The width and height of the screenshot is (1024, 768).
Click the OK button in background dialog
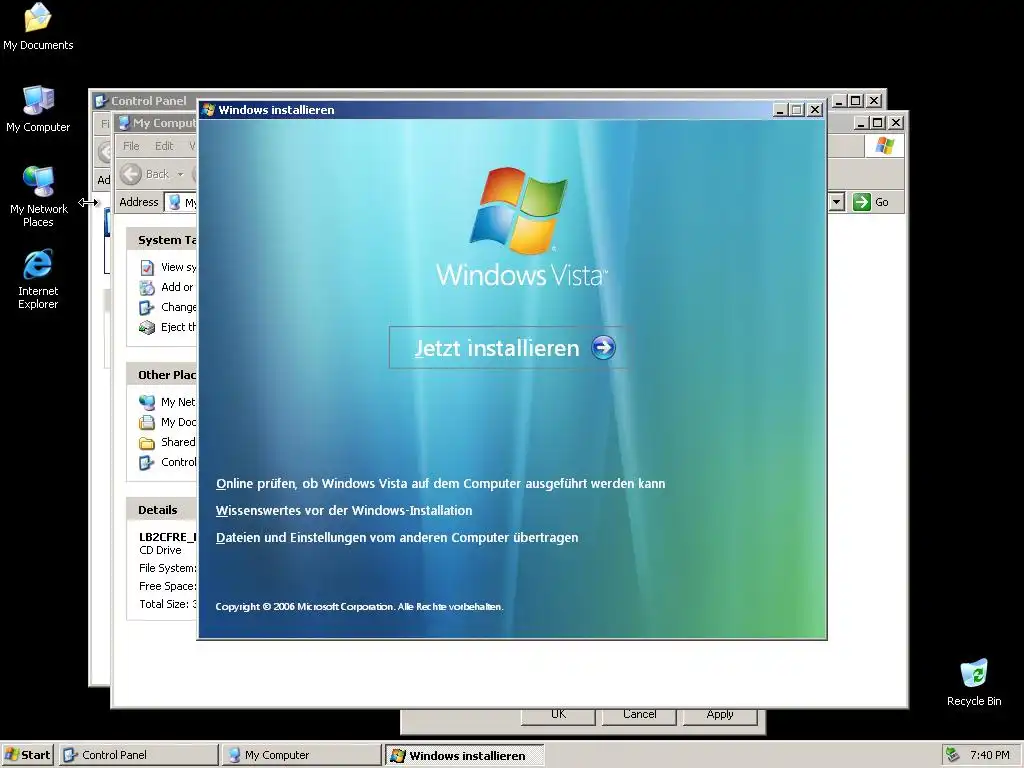pos(558,715)
